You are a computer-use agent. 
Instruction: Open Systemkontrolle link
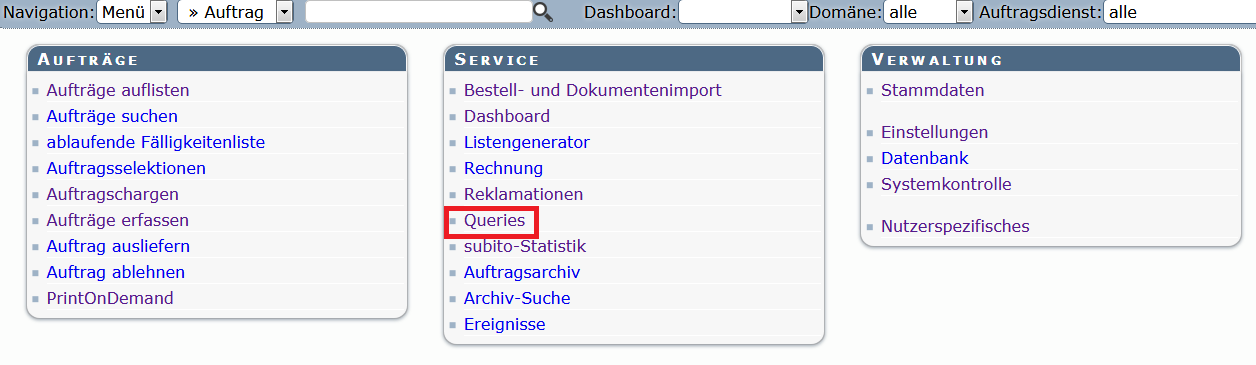946,184
